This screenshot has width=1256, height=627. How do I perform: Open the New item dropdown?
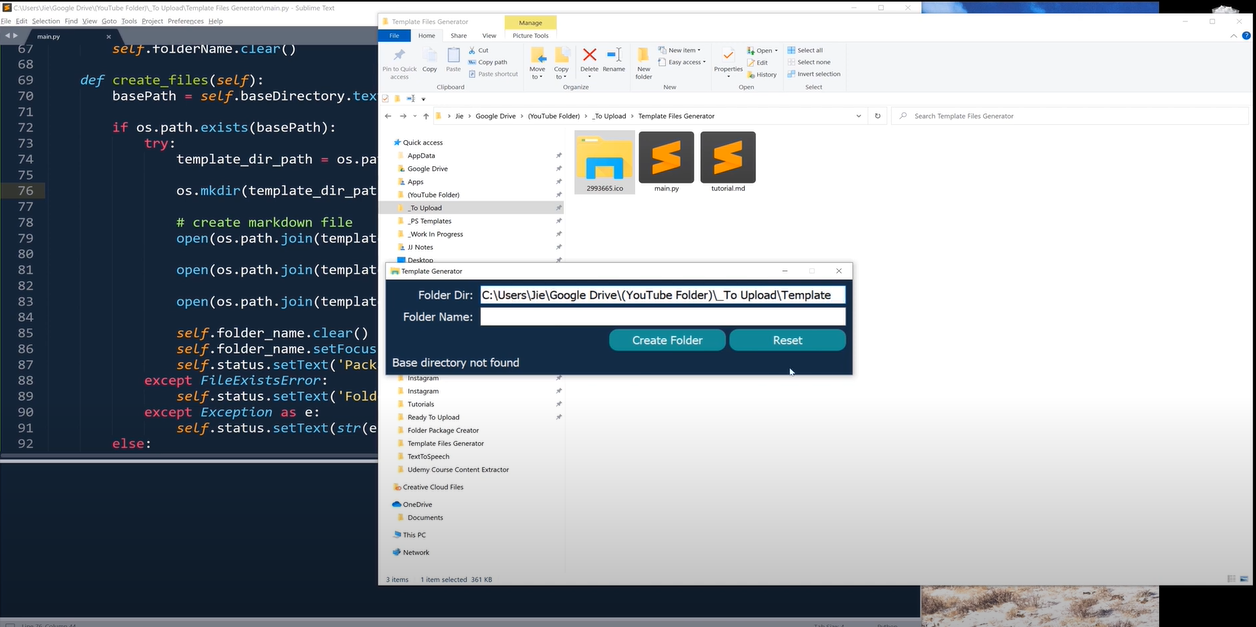click(x=685, y=50)
